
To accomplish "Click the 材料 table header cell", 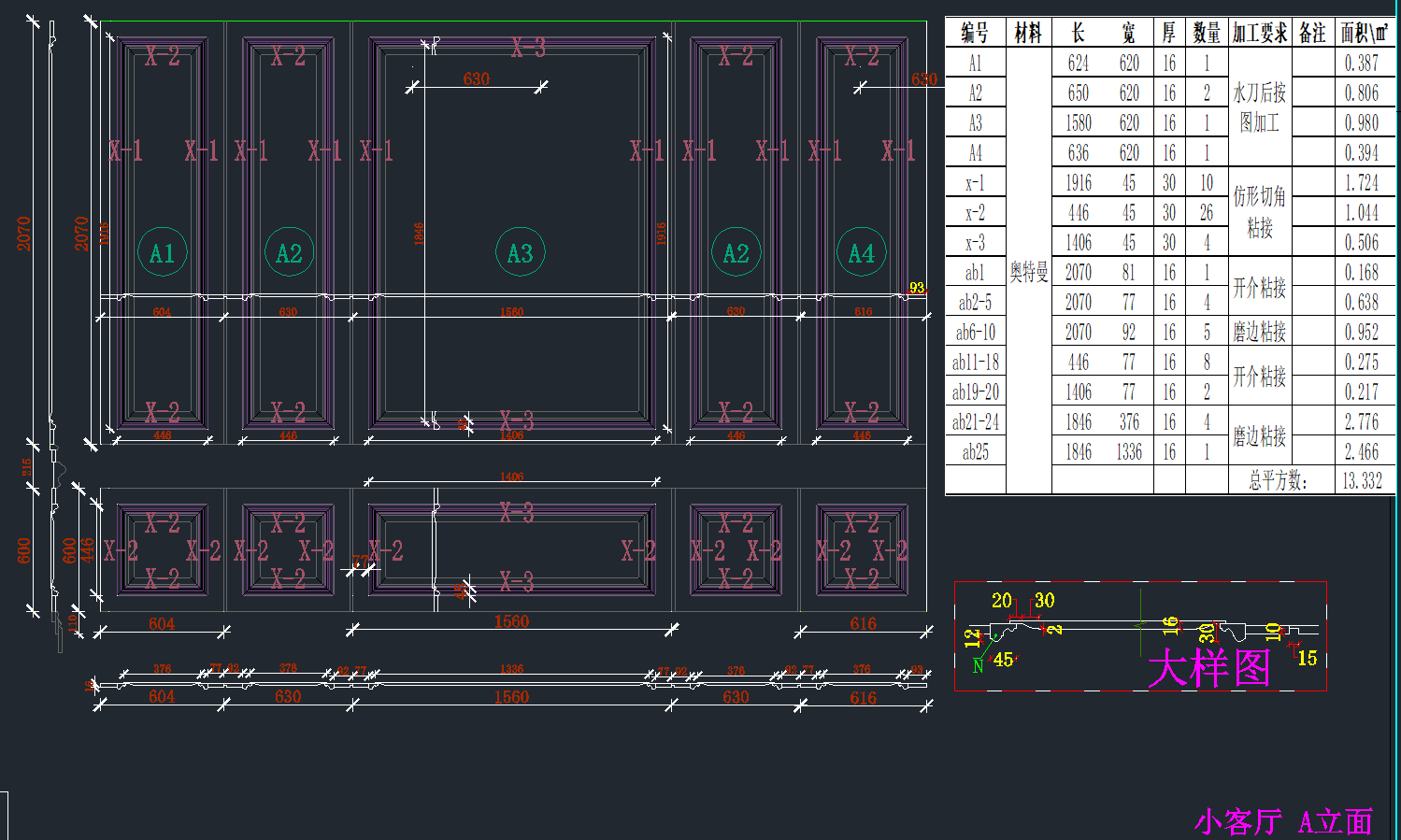I will (1028, 34).
